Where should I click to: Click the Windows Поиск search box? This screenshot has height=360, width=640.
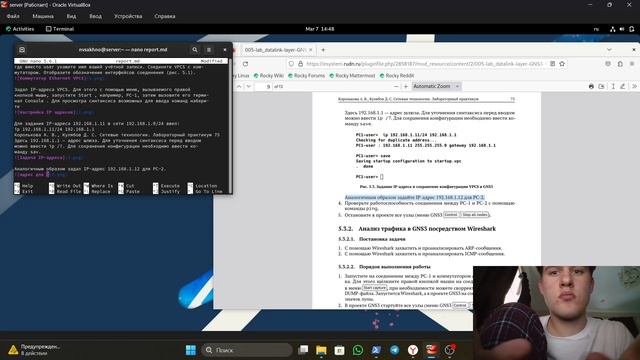(x=247, y=350)
